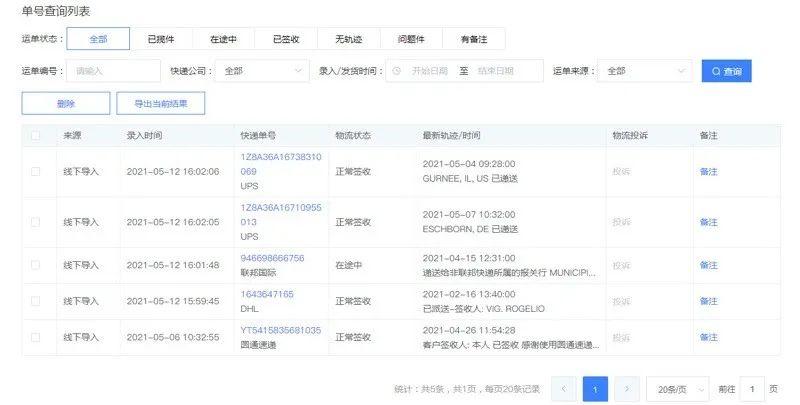The height and width of the screenshot is (405, 800).
Task: Click 投诉 for the 联邦国际 row
Action: tap(621, 265)
